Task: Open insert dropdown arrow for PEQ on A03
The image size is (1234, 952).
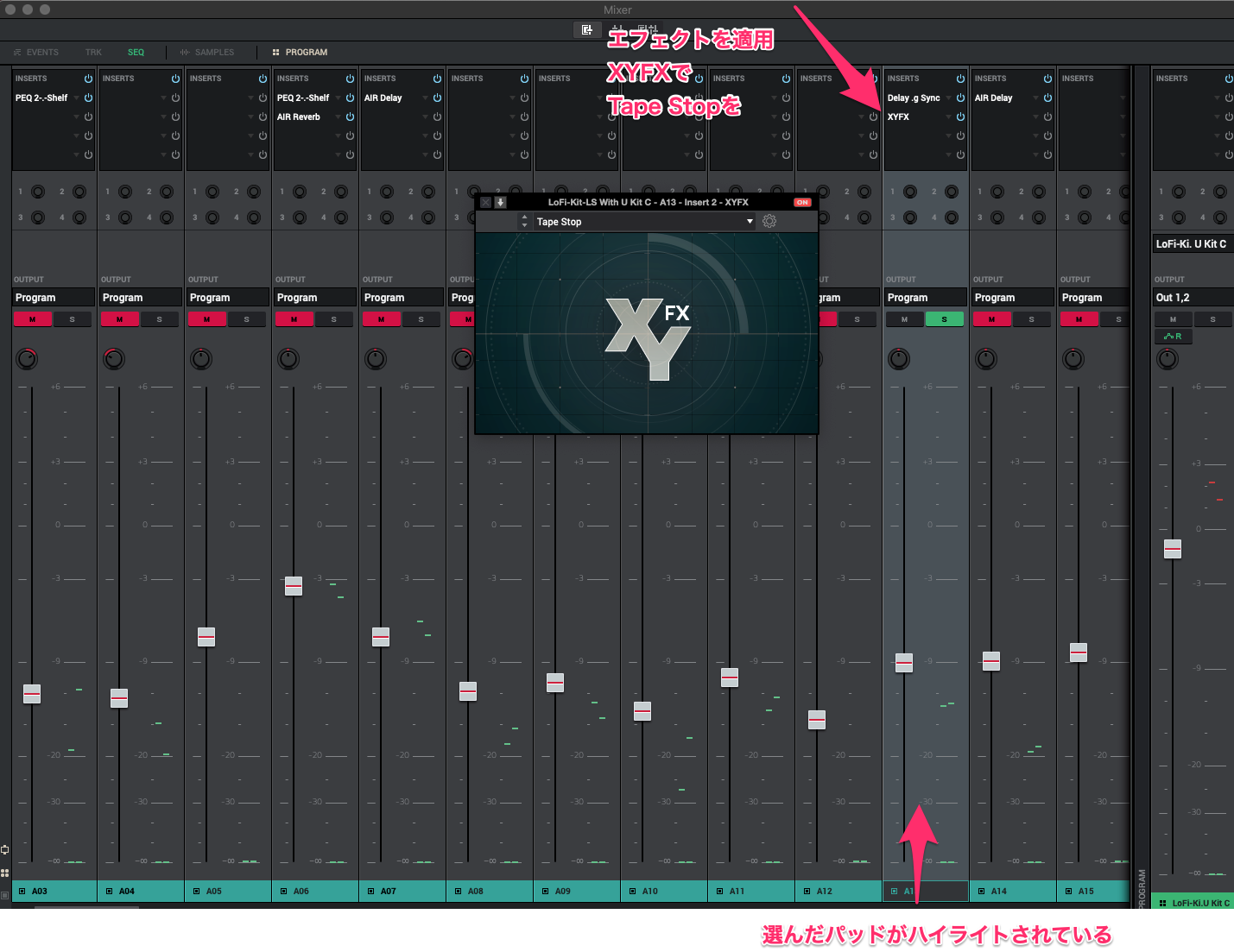Action: pos(76,98)
